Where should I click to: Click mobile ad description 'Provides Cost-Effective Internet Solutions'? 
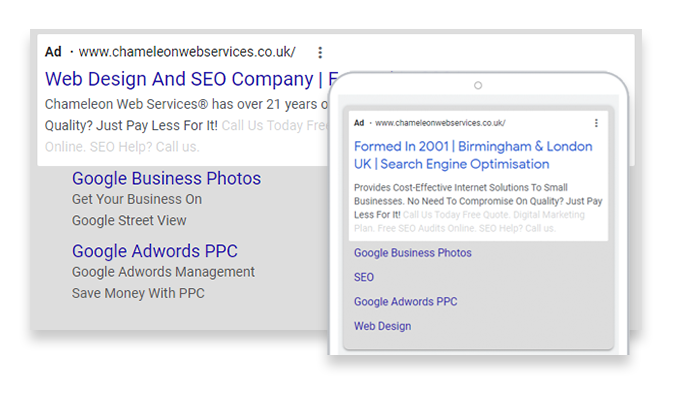[x=460, y=188]
